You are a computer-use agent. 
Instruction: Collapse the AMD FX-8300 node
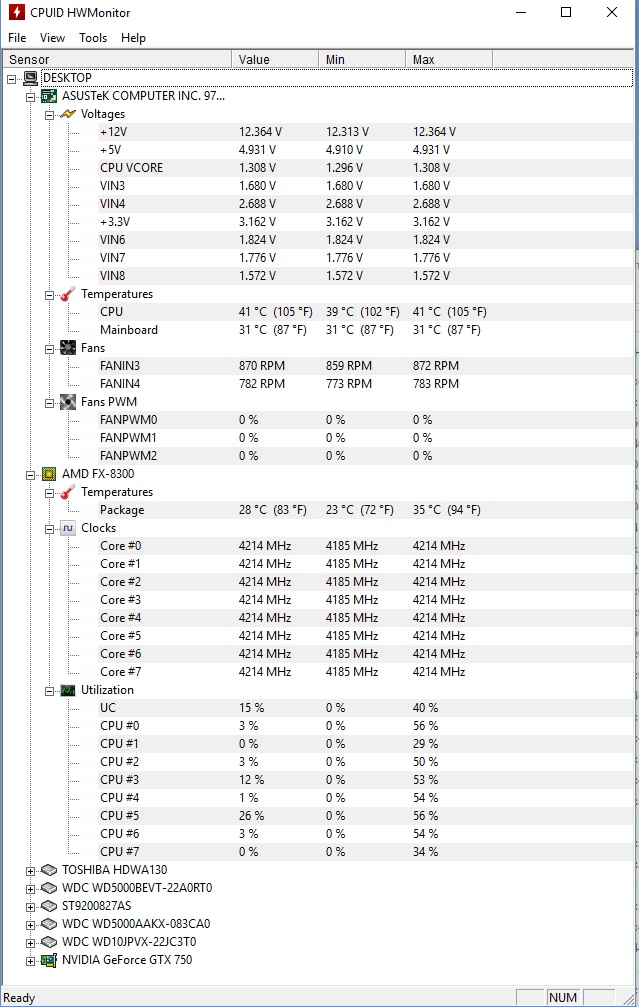(30, 474)
